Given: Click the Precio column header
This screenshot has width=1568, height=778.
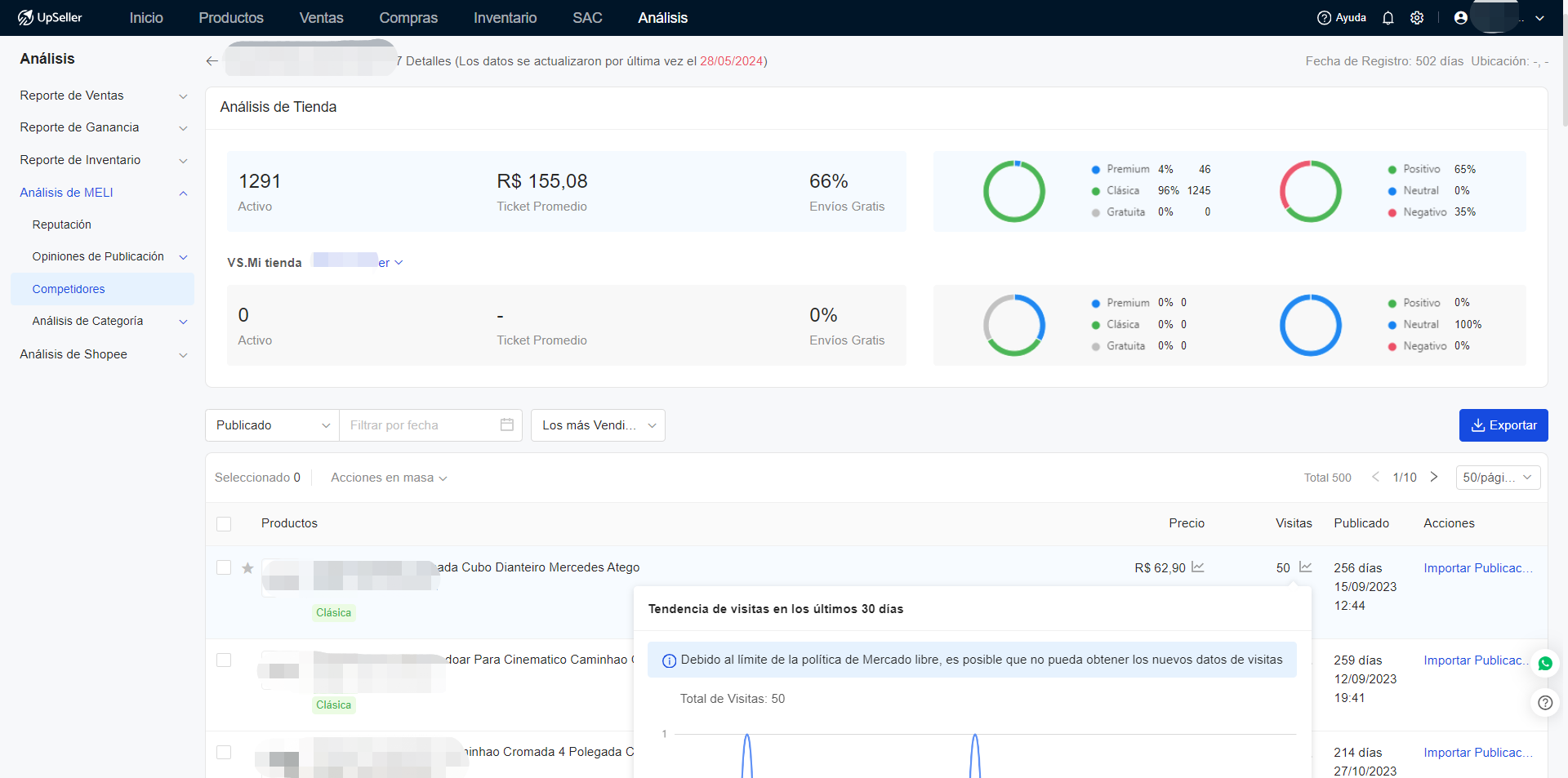Looking at the screenshot, I should click(1187, 523).
